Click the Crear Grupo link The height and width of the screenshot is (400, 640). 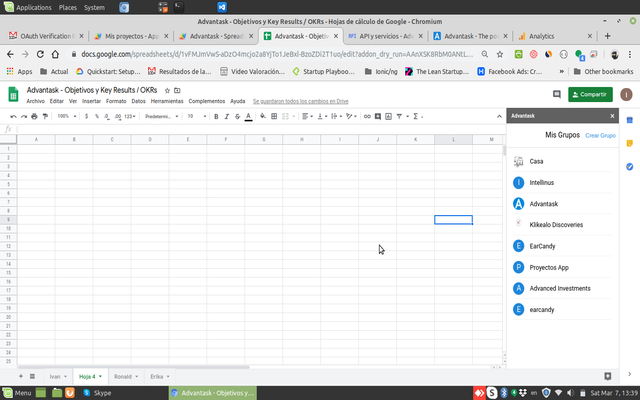click(x=600, y=136)
